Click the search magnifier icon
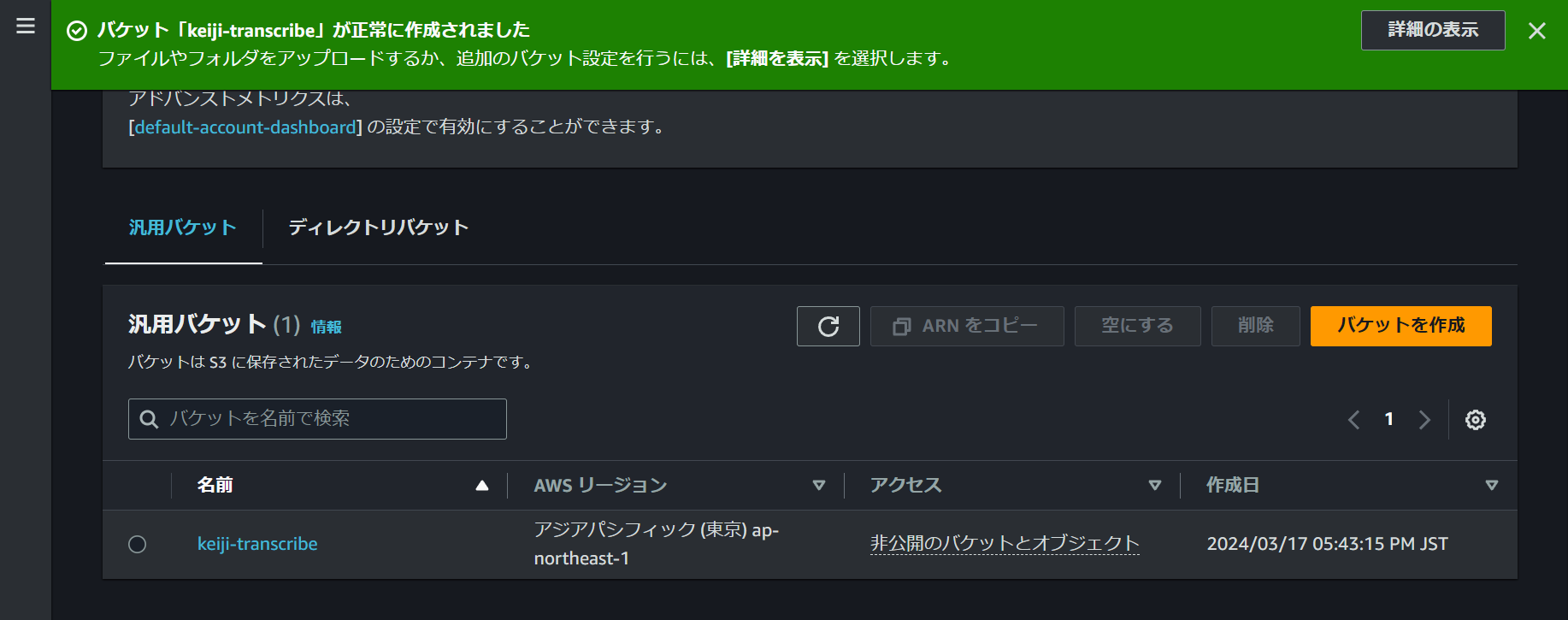 coord(150,419)
